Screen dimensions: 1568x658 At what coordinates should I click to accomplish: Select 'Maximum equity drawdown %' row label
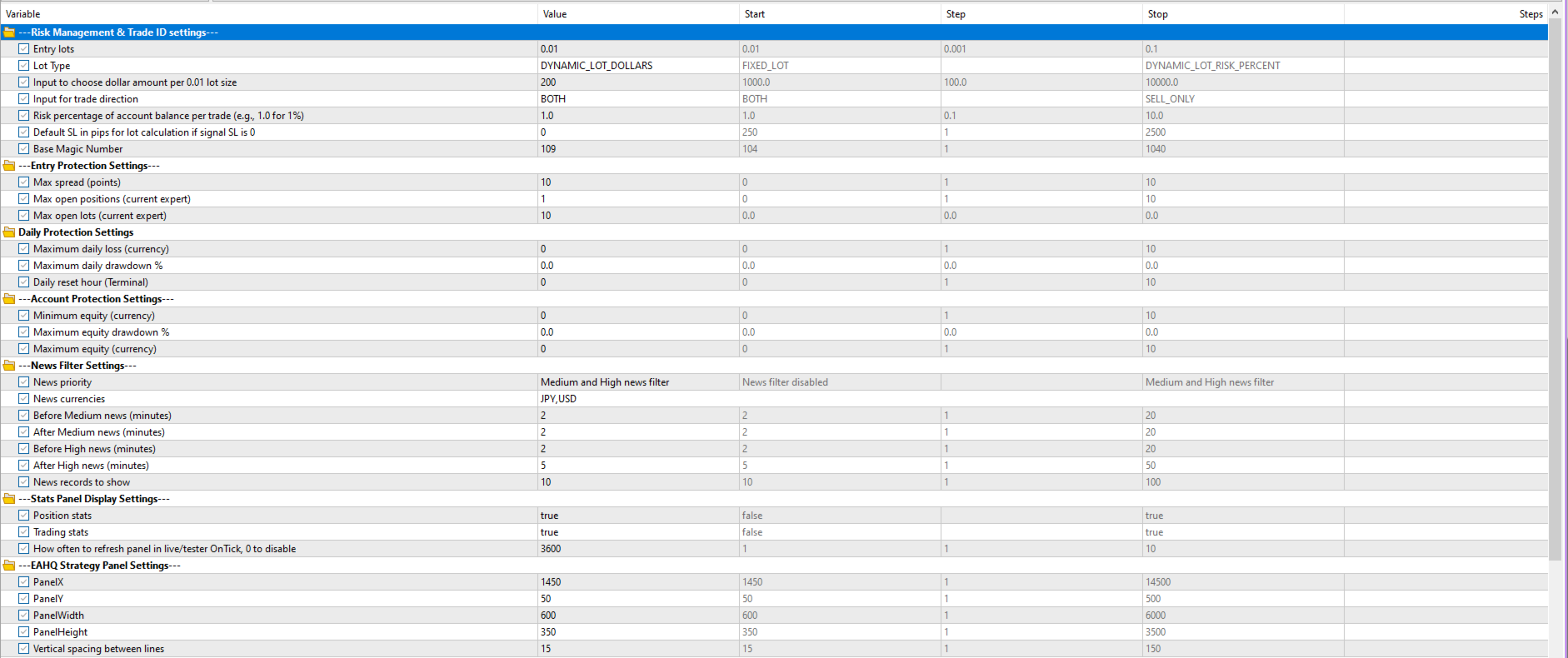(101, 332)
